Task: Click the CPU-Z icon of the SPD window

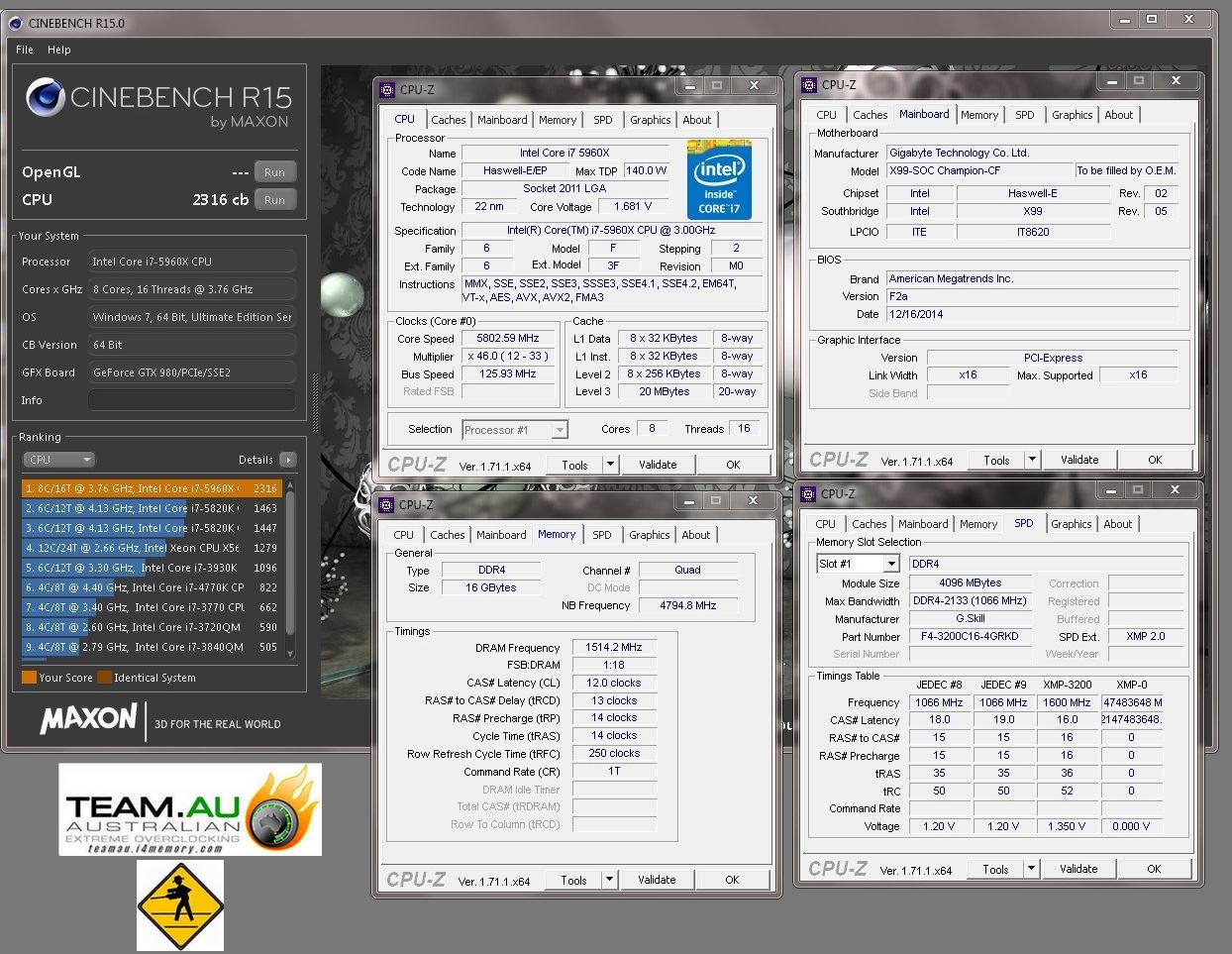Action: coord(809,493)
